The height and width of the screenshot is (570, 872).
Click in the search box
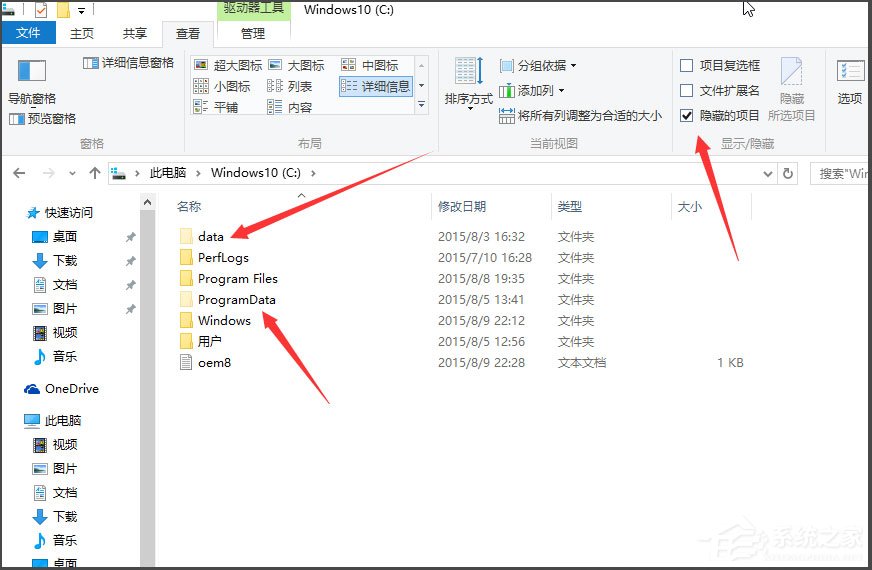click(x=841, y=174)
